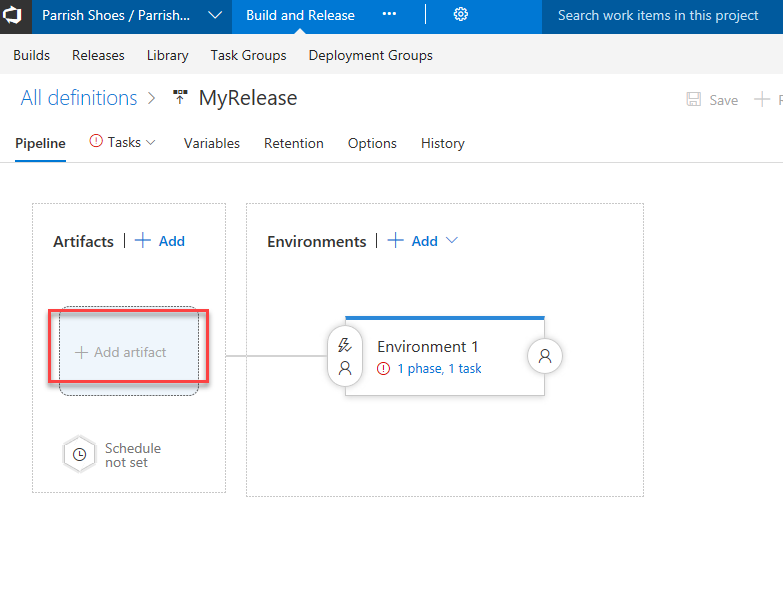Switch to the Variables tab
The image size is (783, 592).
[211, 143]
